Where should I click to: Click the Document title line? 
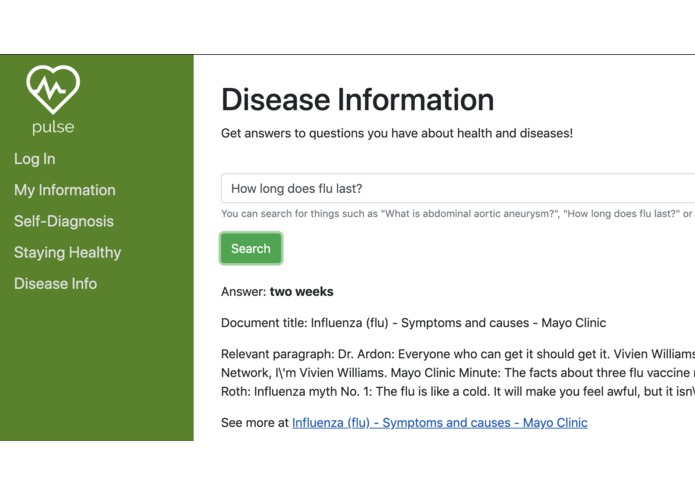[x=414, y=323]
